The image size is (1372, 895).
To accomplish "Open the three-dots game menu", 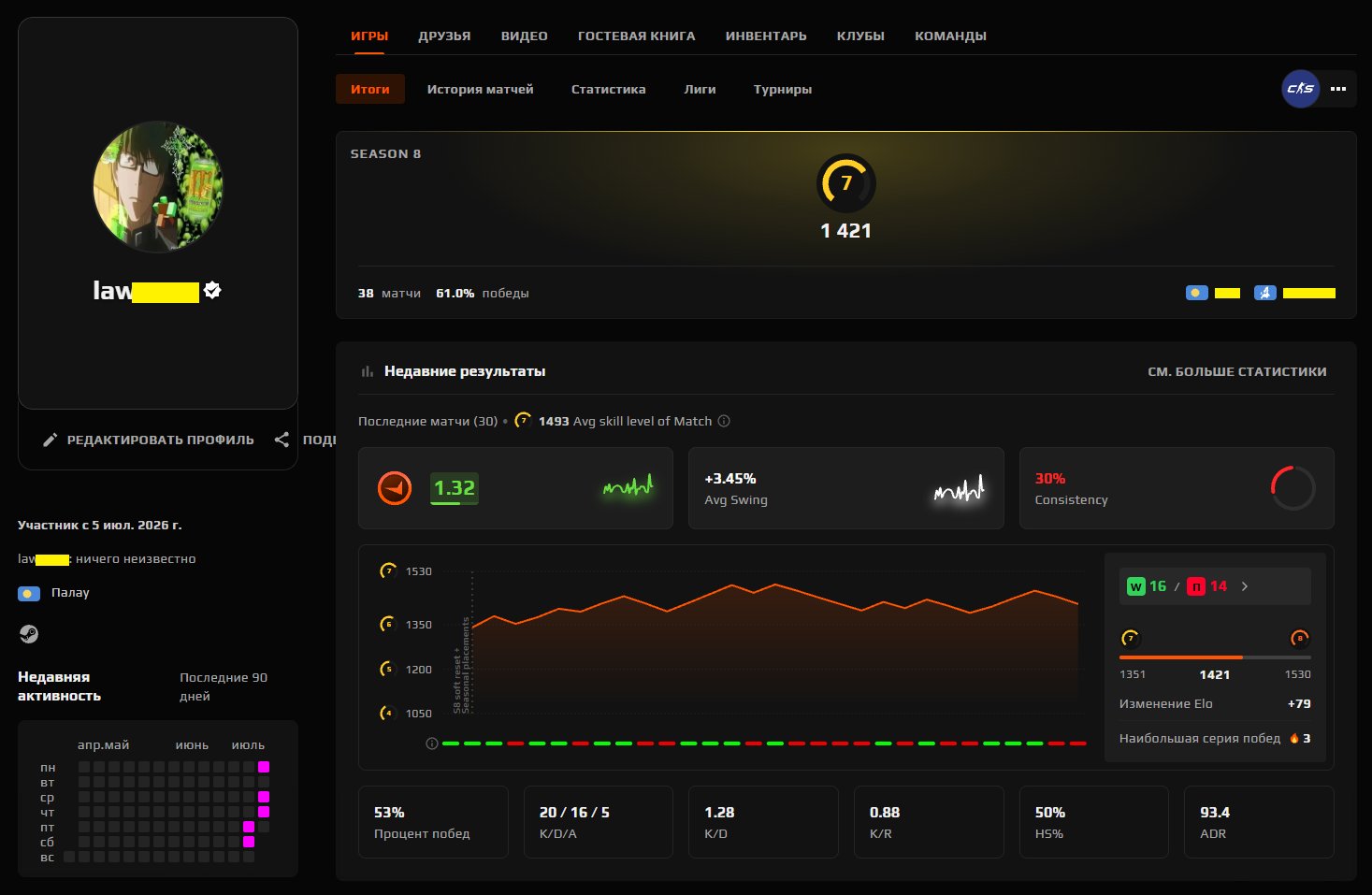I will (x=1338, y=89).
